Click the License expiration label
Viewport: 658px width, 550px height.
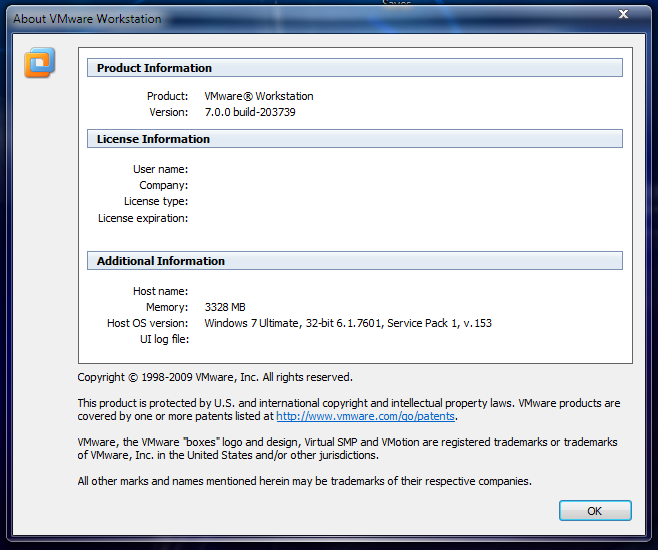click(x=143, y=218)
